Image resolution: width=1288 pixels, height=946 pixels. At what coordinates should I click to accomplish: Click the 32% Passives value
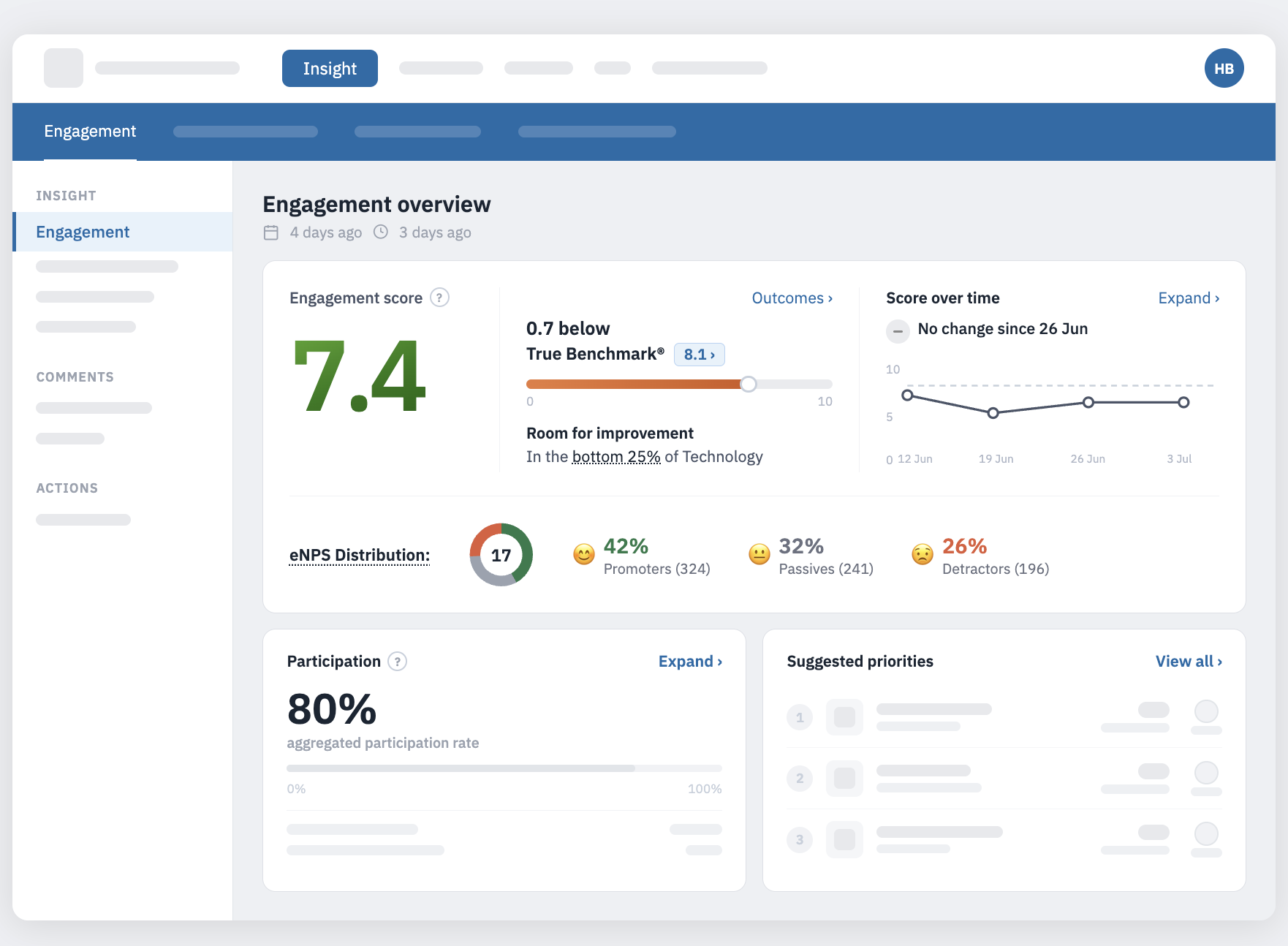tap(801, 546)
